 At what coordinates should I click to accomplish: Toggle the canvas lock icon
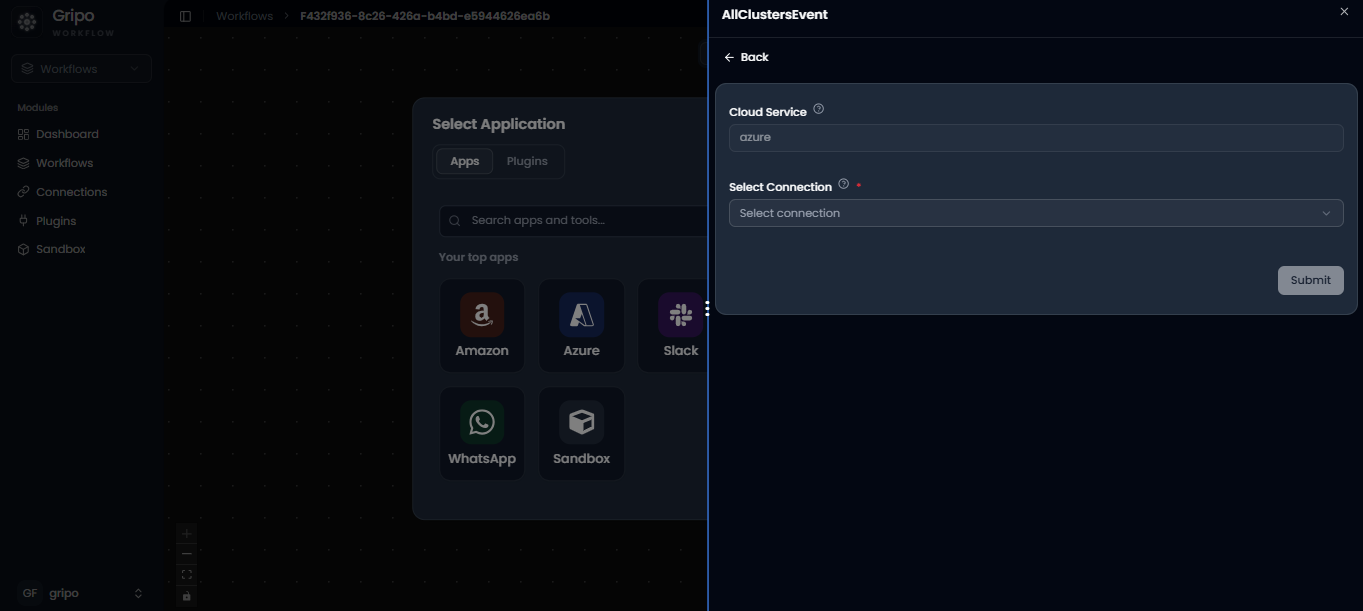[x=186, y=596]
